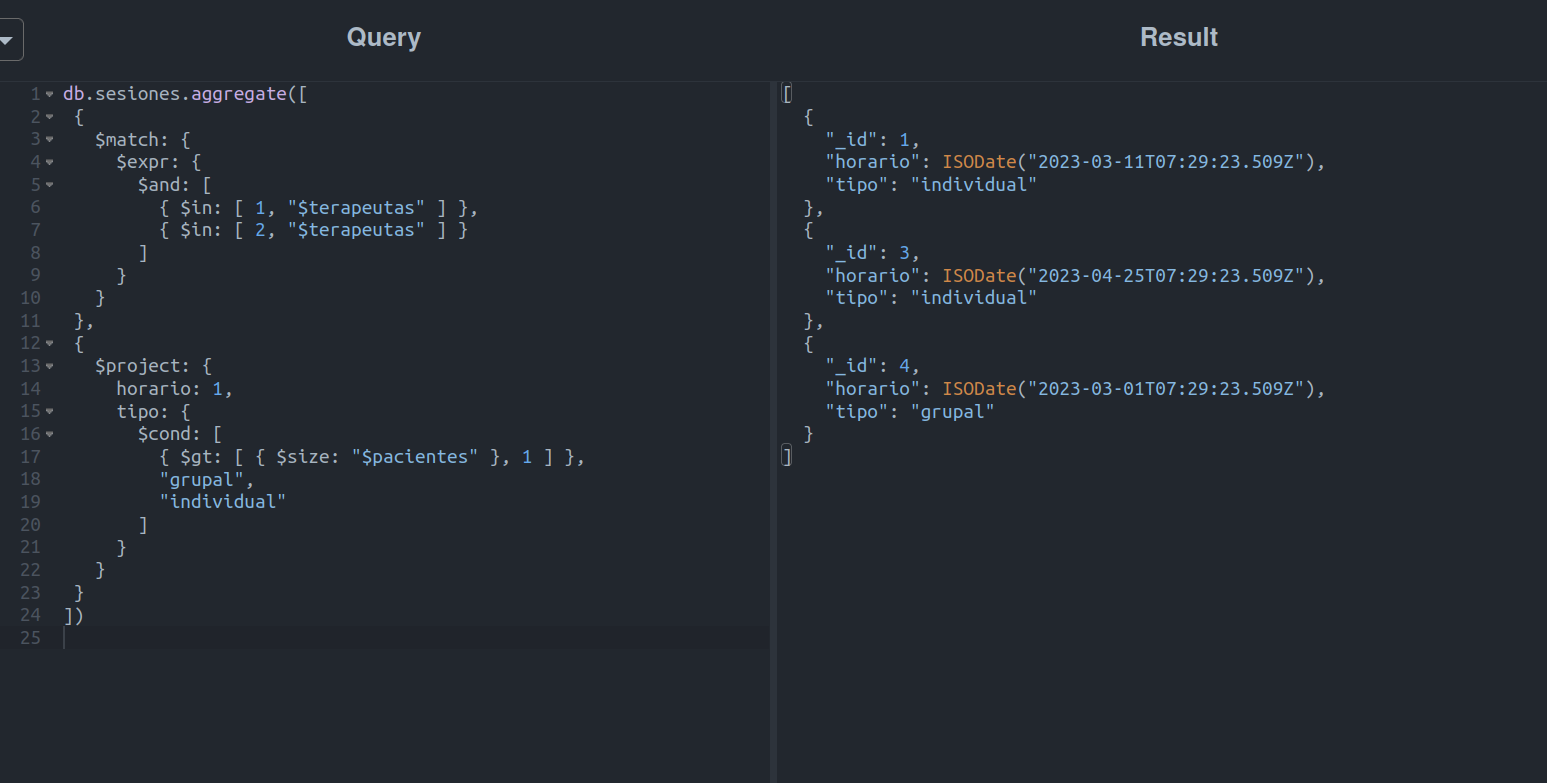The height and width of the screenshot is (783, 1547).
Task: Click the Query panel header
Action: (x=384, y=38)
